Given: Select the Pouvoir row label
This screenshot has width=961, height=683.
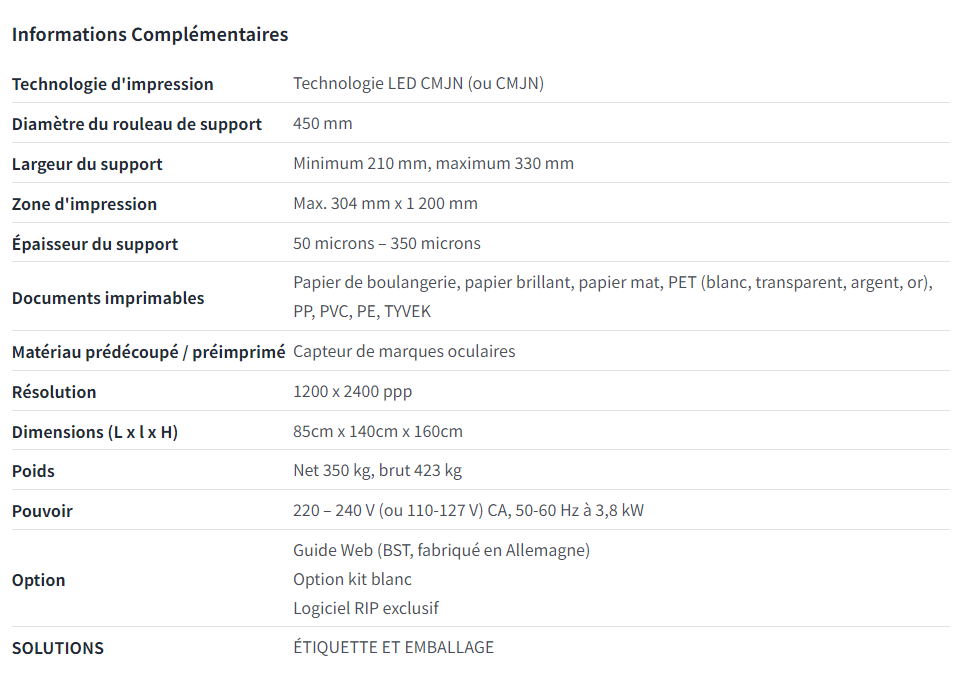Looking at the screenshot, I should click(42, 511).
